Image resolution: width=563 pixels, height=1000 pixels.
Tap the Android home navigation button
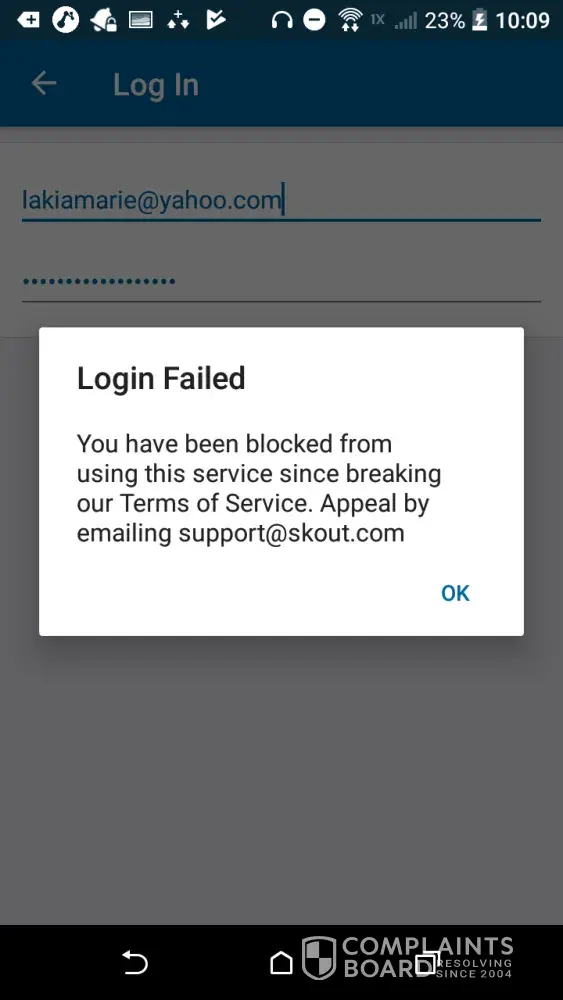281,962
